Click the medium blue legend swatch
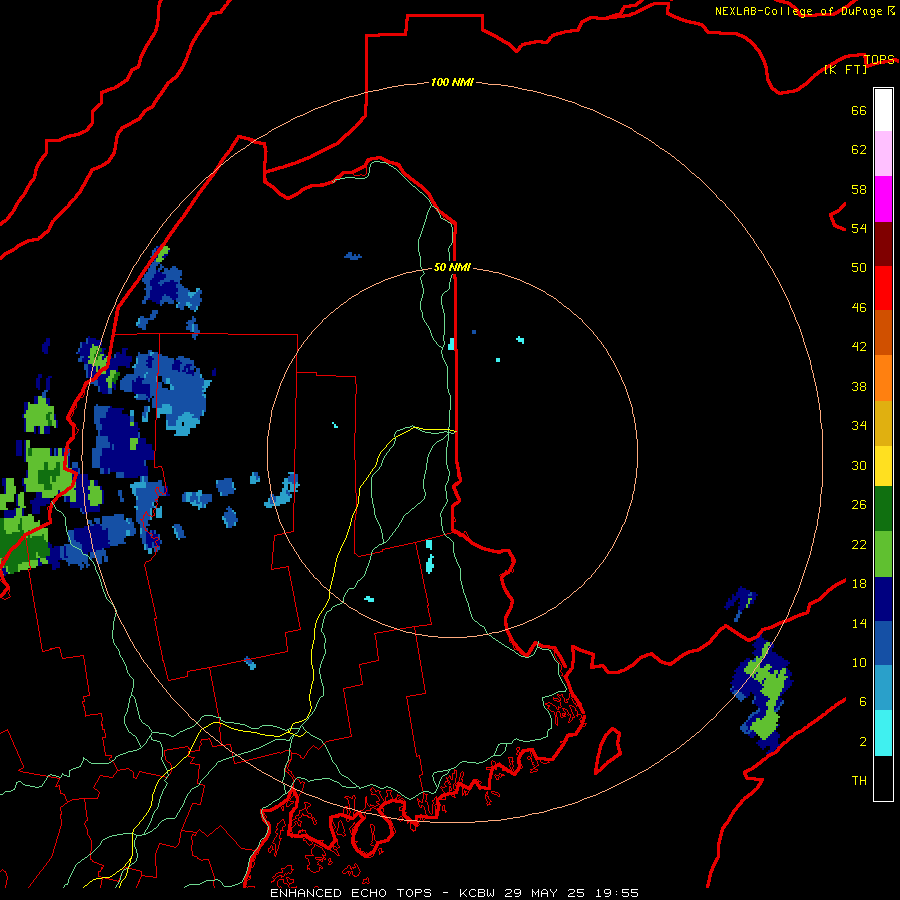Screen dimensions: 900x900 coord(883,644)
